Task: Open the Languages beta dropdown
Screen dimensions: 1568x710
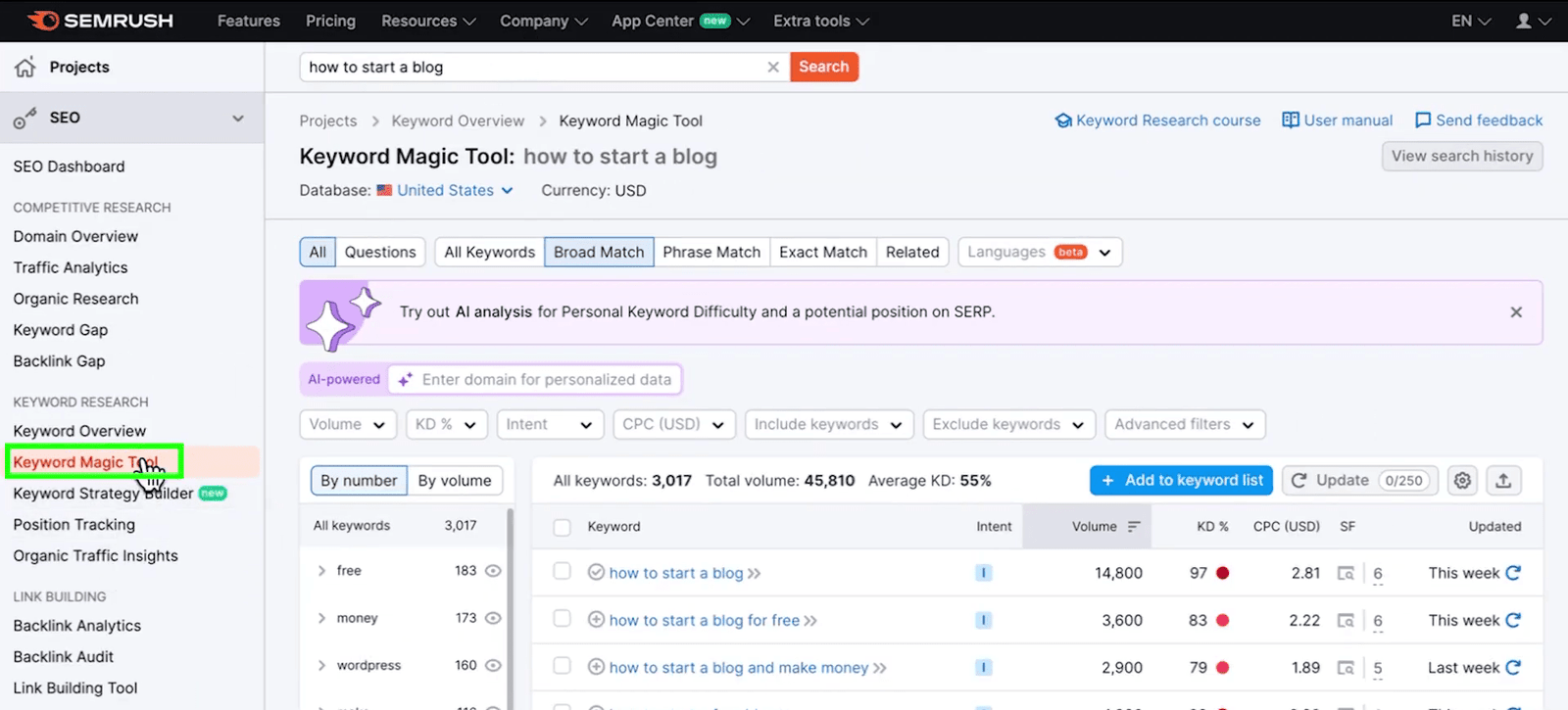Action: click(x=1040, y=252)
